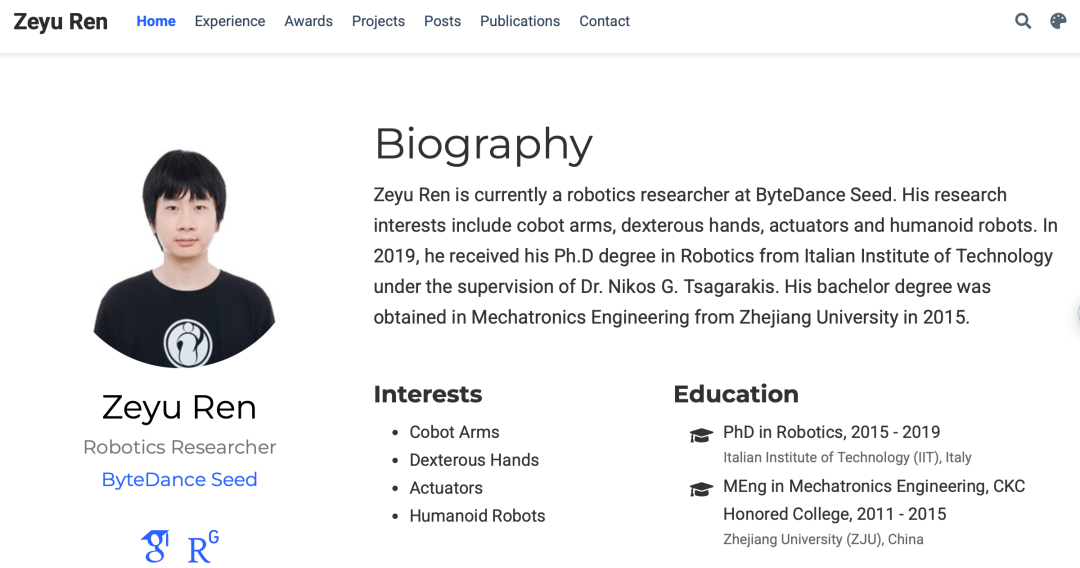Click the Education section heading
Image resolution: width=1080 pixels, height=568 pixels.
(736, 394)
